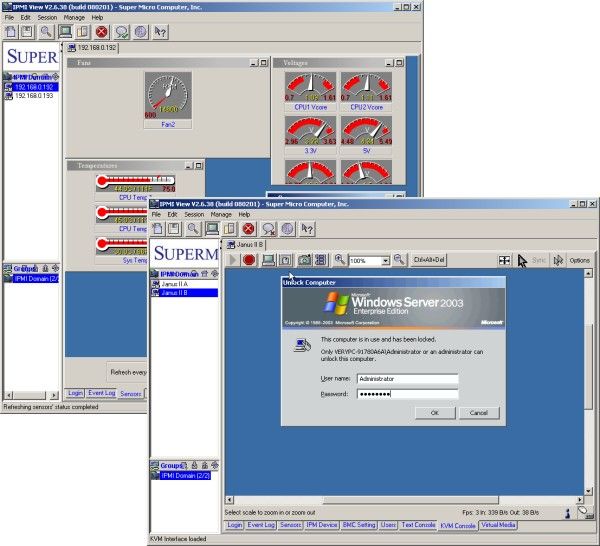Click the monitor icon in the KVM console toolbar
The height and width of the screenshot is (546, 600).
coord(269,260)
